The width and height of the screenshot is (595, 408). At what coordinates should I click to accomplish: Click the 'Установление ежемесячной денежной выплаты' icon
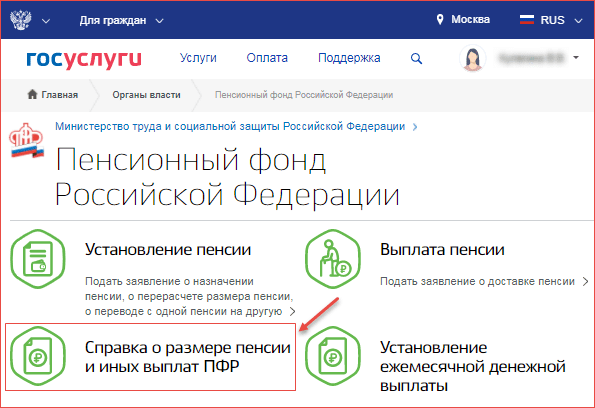[x=333, y=356]
